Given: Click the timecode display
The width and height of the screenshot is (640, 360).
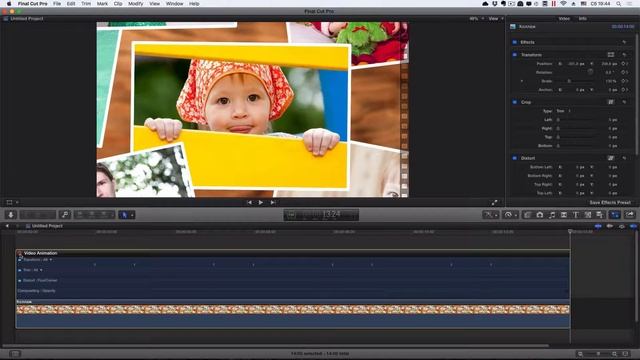Looking at the screenshot, I should click(x=321, y=215).
